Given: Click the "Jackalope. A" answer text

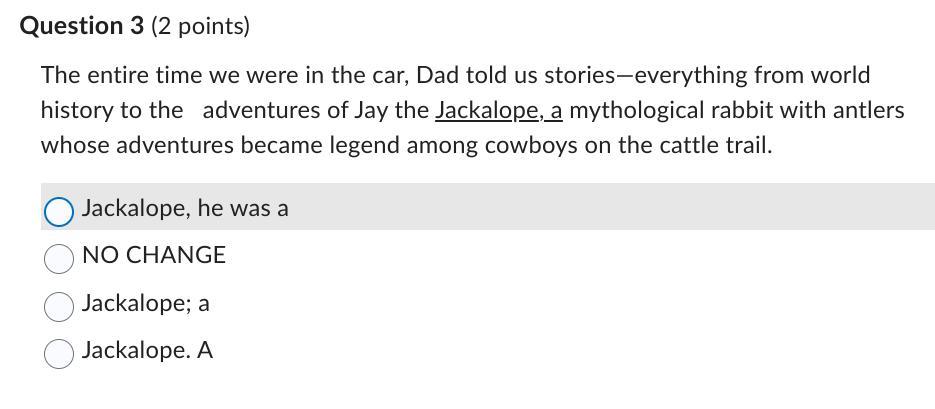Looking at the screenshot, I should (x=147, y=351).
